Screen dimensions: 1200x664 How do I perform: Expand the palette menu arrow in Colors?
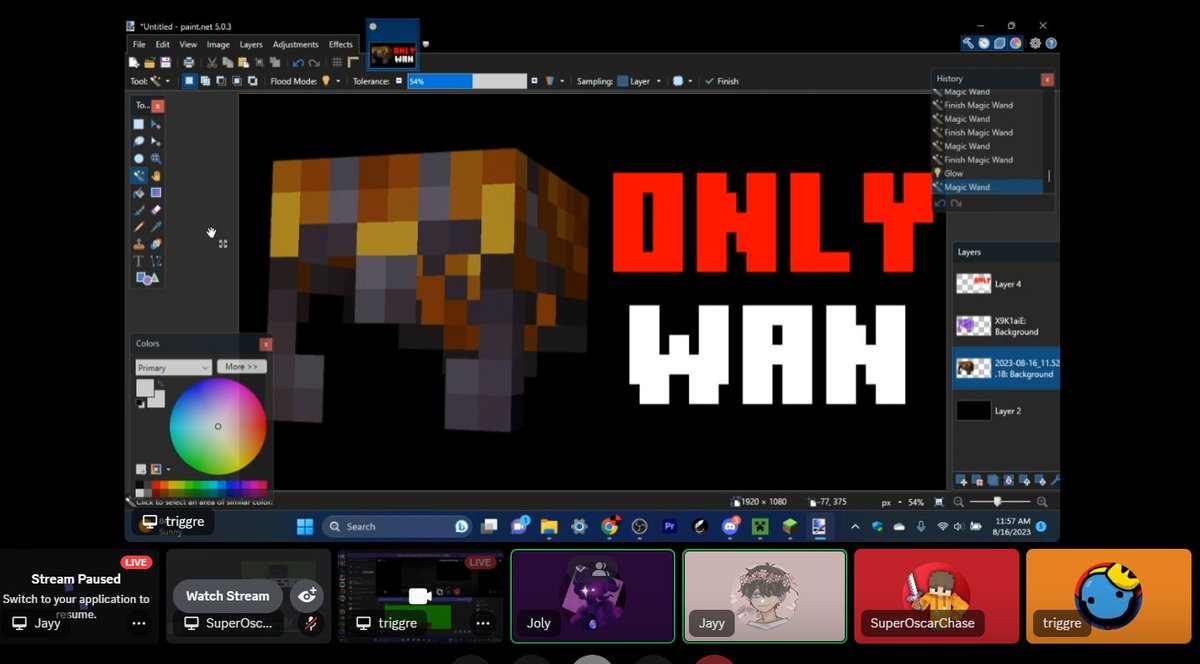tap(168, 469)
